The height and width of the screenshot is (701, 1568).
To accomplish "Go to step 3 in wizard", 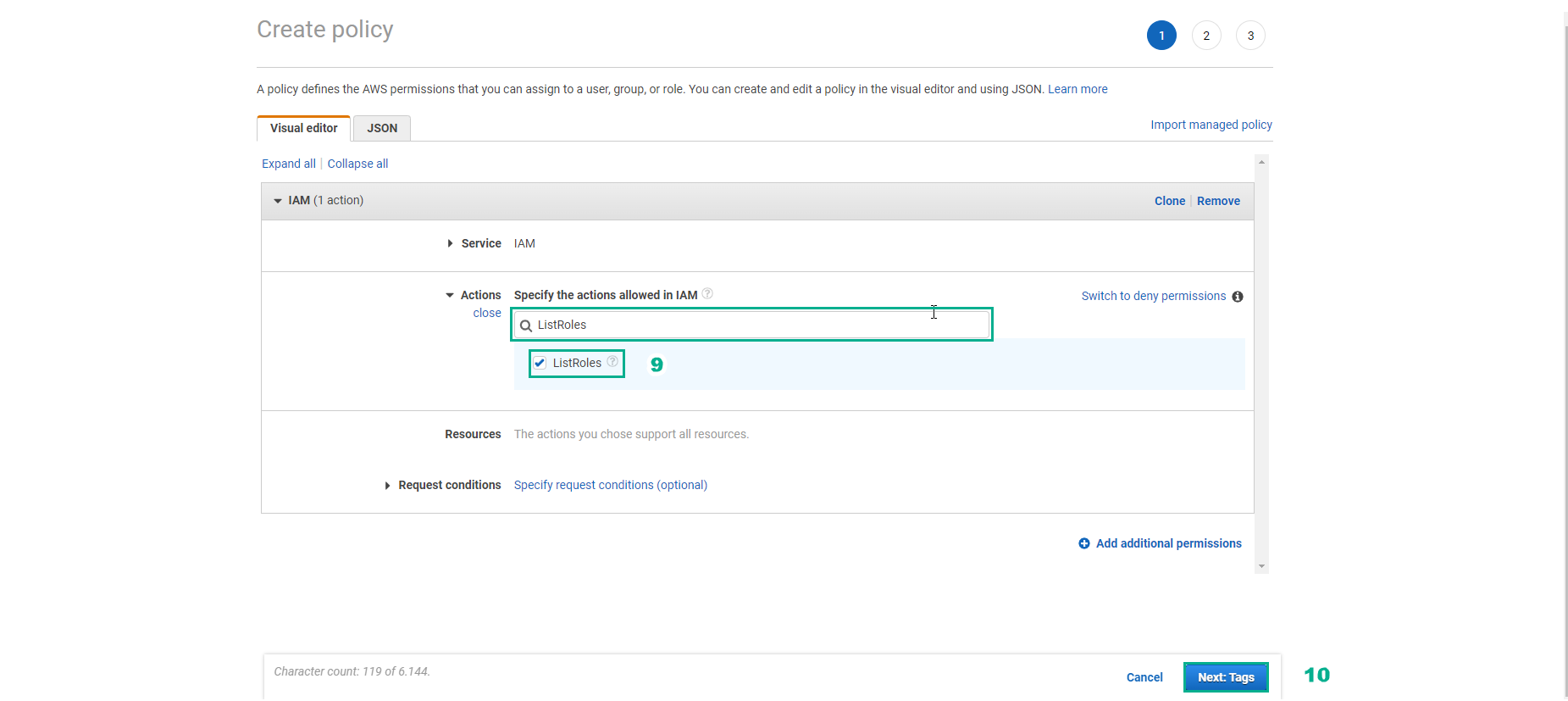I will click(x=1250, y=36).
